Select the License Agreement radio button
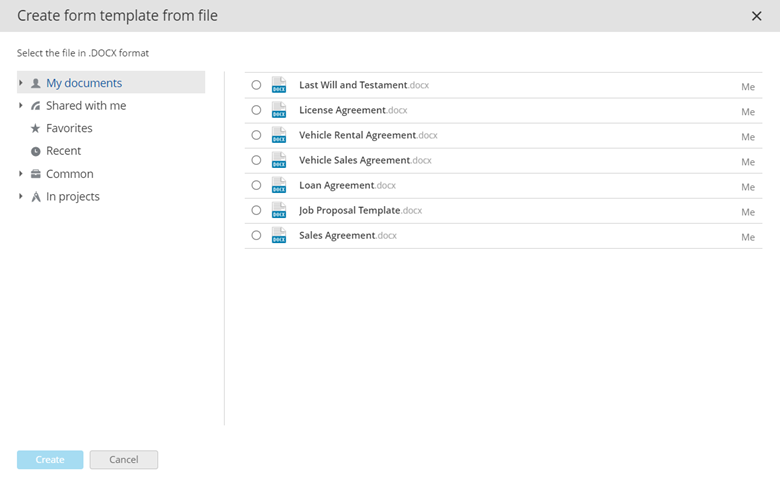The image size is (780, 478). click(x=256, y=110)
